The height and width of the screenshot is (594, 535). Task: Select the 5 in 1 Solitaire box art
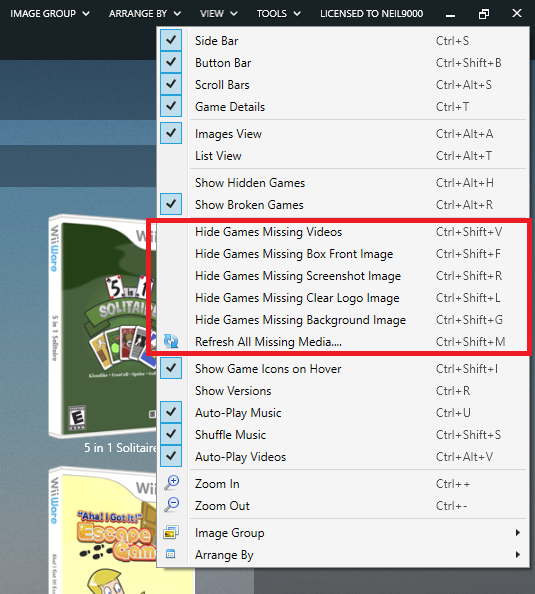(102, 326)
